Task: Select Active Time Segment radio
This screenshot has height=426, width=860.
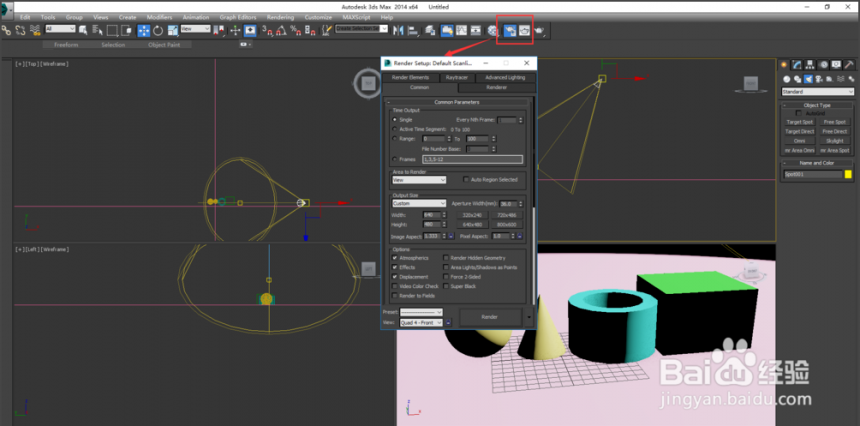Action: pos(394,129)
